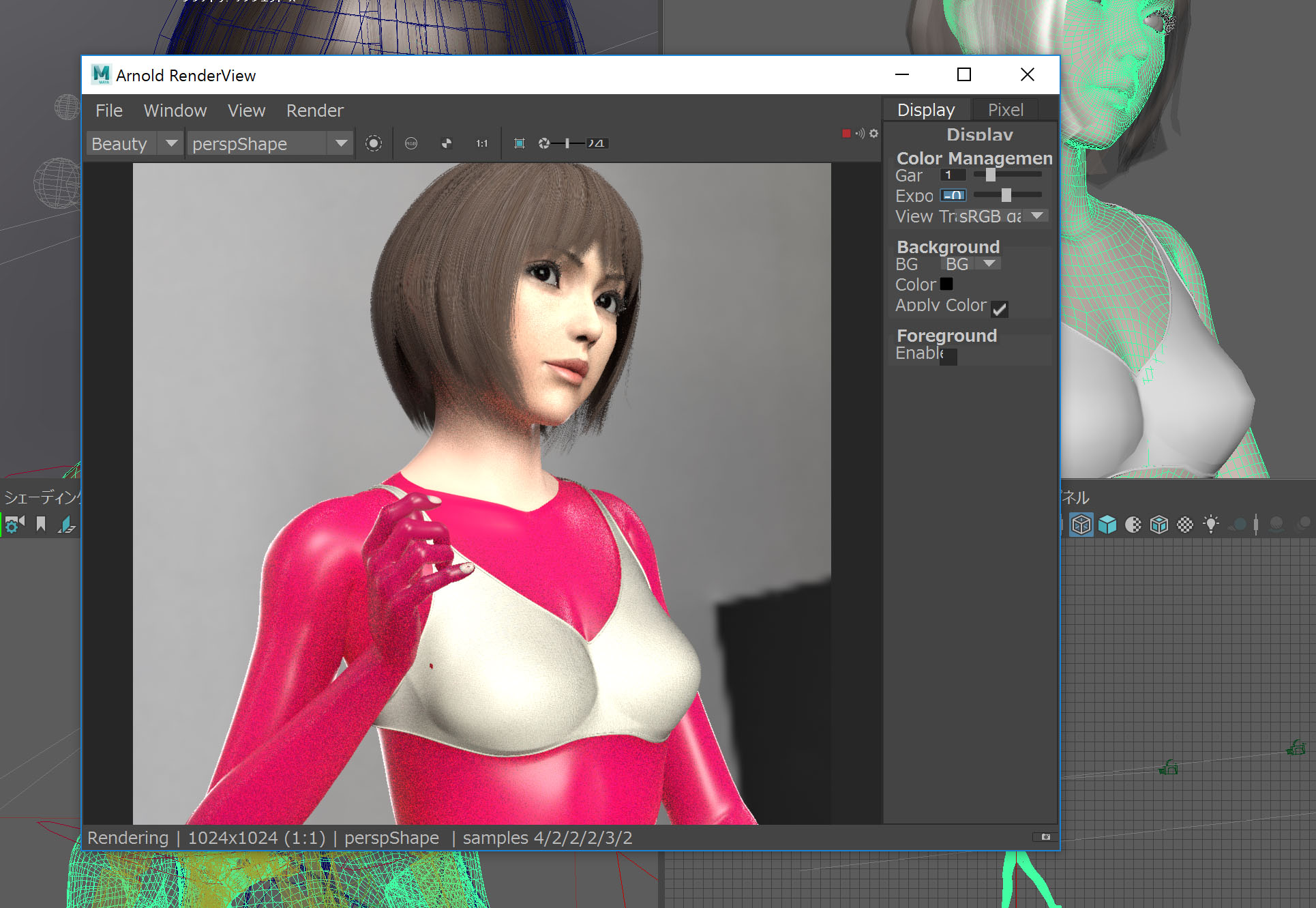
Task: Toggle the Apply Color checkbox
Action: pos(1000,309)
